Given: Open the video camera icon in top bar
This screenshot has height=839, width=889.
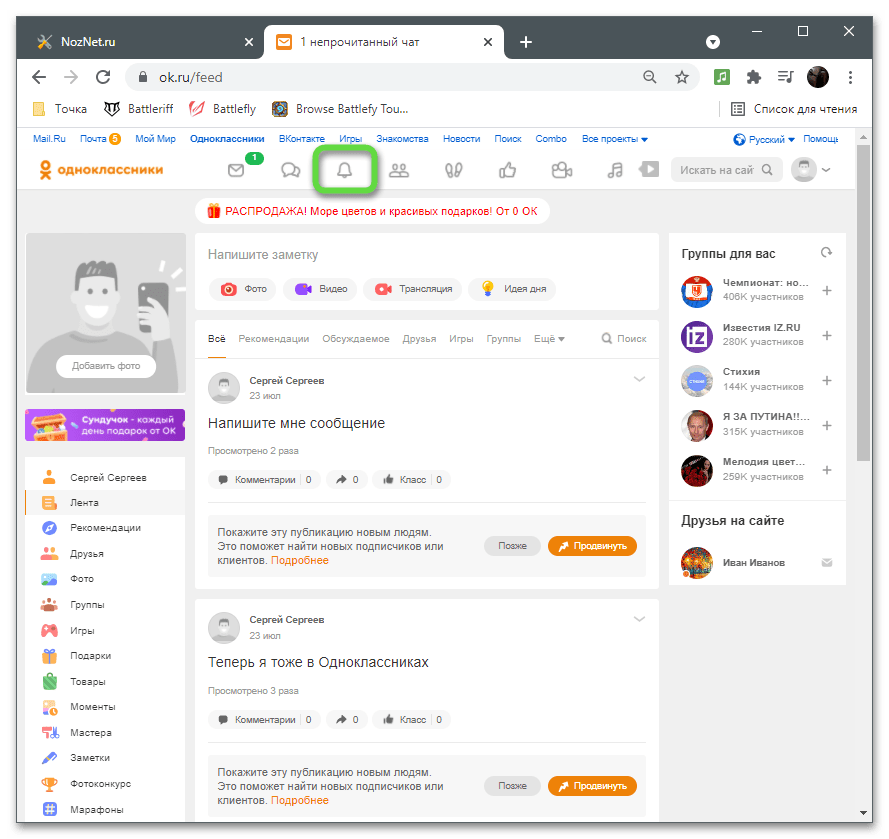Looking at the screenshot, I should [562, 170].
